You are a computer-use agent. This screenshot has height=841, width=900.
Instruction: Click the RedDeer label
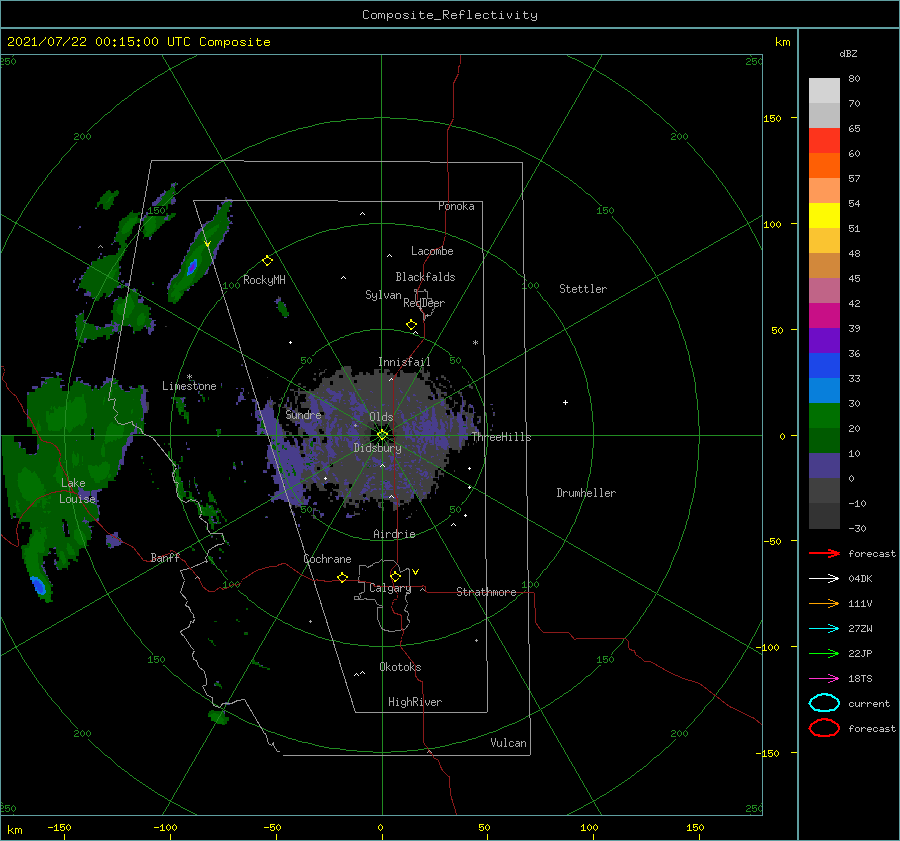(x=424, y=303)
